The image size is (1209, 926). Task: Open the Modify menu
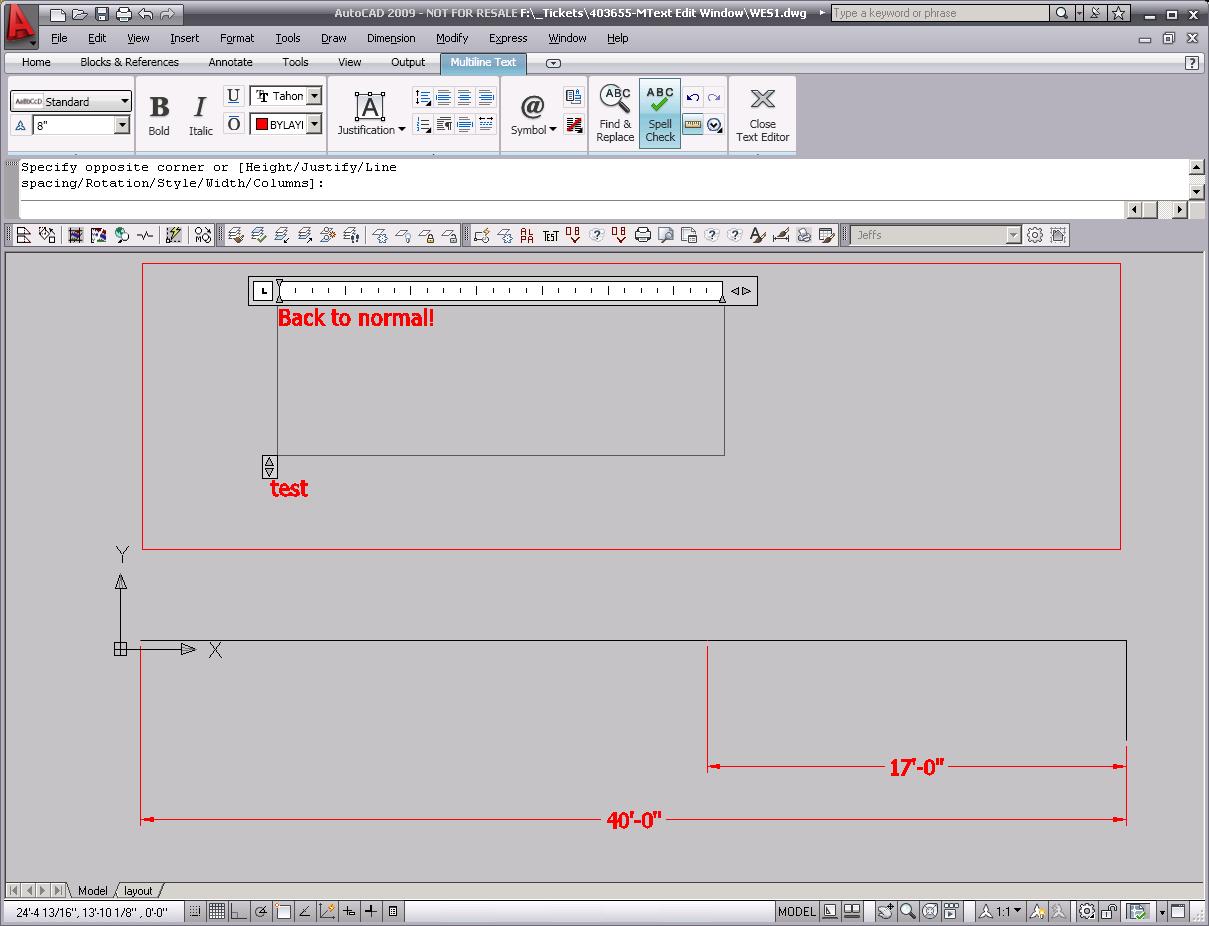(452, 38)
